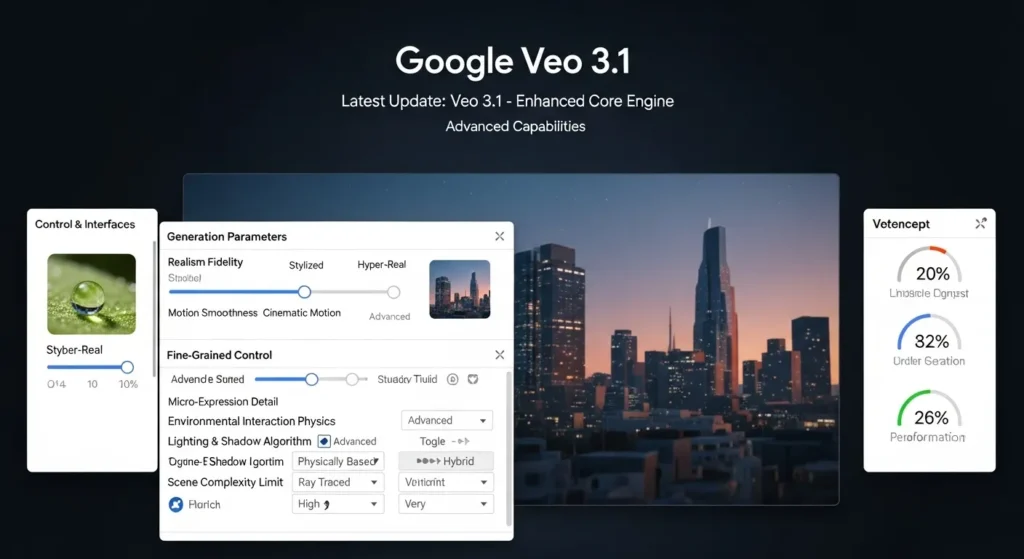
Task: Click the 20% gauge in Vetencept panel
Action: tap(929, 265)
